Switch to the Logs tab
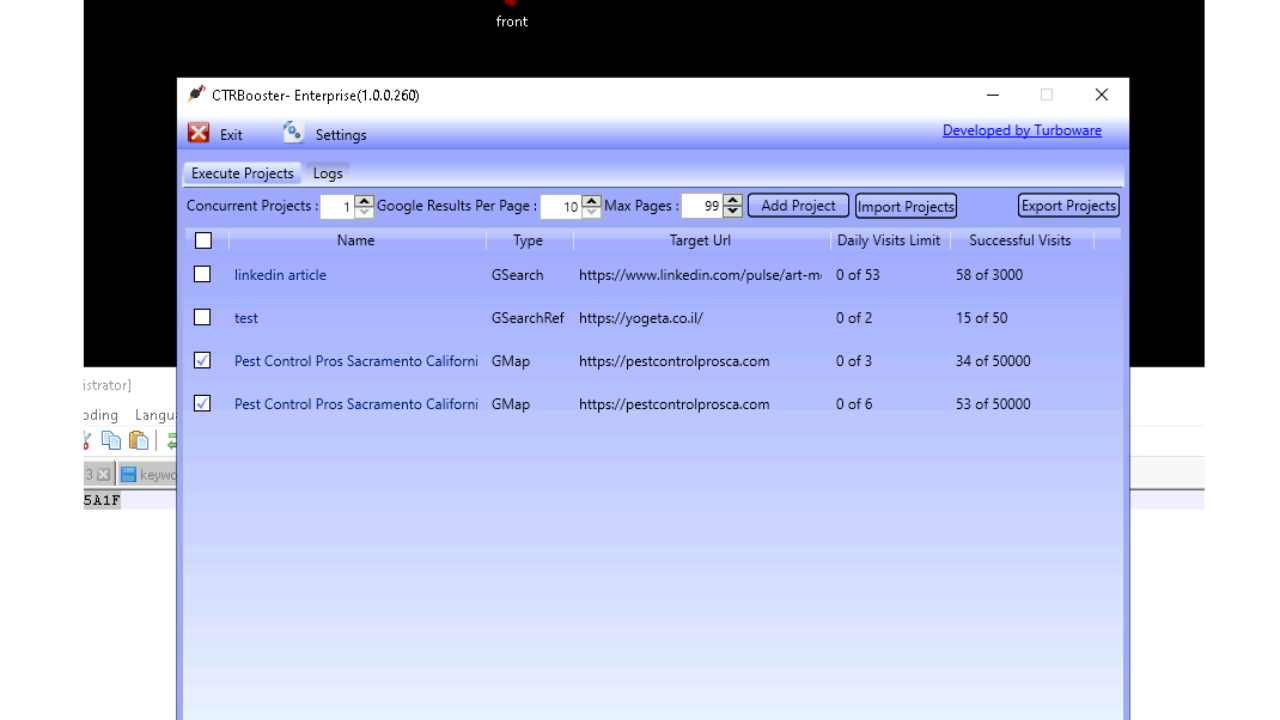Image resolution: width=1280 pixels, height=720 pixels. (328, 172)
